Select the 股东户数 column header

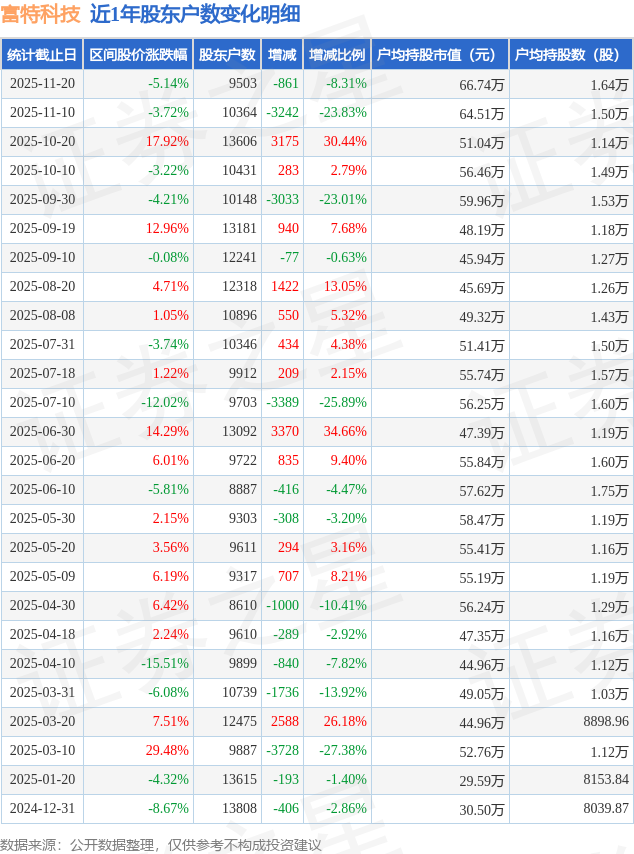tap(227, 55)
